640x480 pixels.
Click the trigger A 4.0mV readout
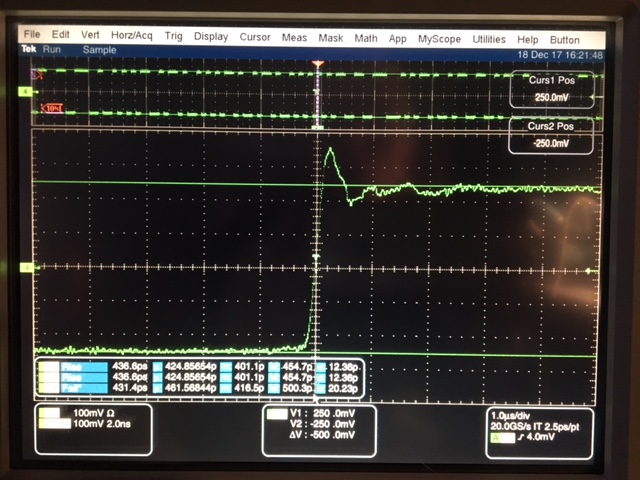pos(522,438)
